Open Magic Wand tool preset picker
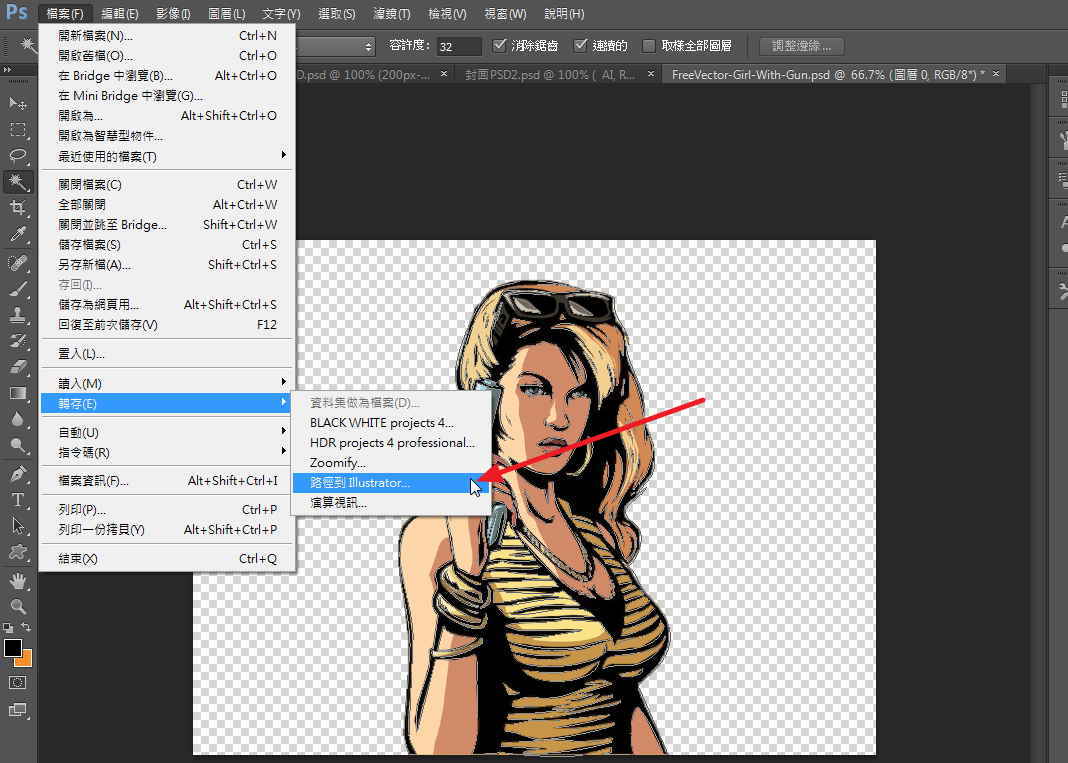This screenshot has height=763, width=1068. (x=27, y=46)
